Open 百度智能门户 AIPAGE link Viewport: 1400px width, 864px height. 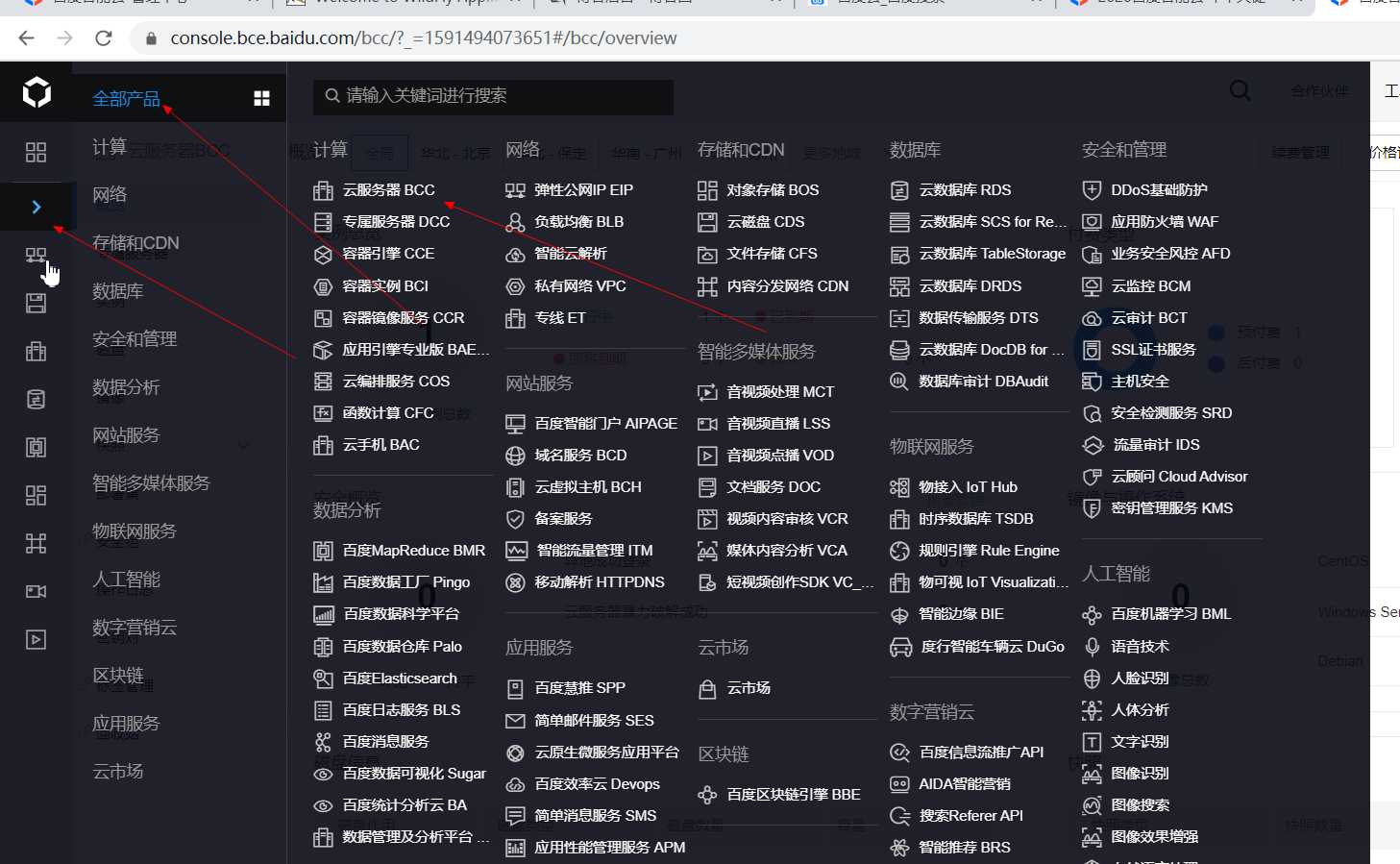pos(606,424)
